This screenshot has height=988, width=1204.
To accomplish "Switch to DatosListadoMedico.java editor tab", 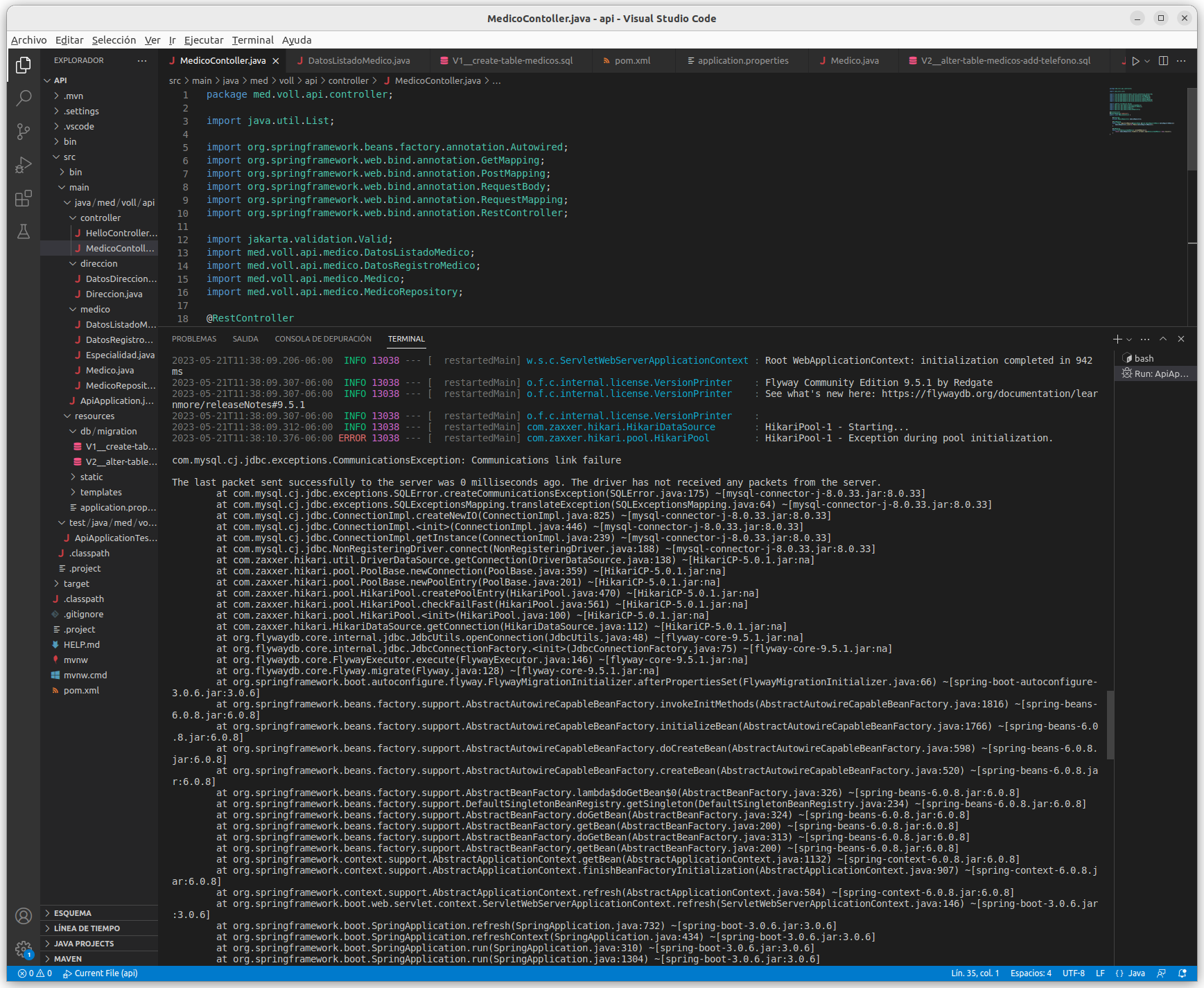I will pos(358,61).
